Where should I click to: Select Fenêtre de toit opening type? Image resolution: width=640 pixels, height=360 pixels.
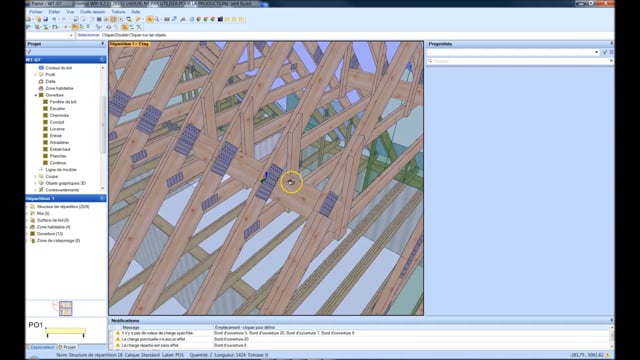tap(63, 102)
